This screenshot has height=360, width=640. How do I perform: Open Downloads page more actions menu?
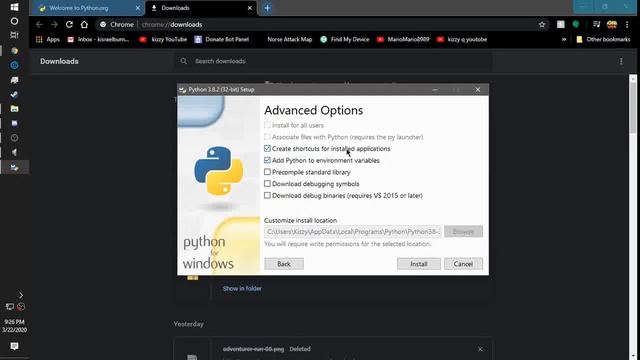coord(621,61)
